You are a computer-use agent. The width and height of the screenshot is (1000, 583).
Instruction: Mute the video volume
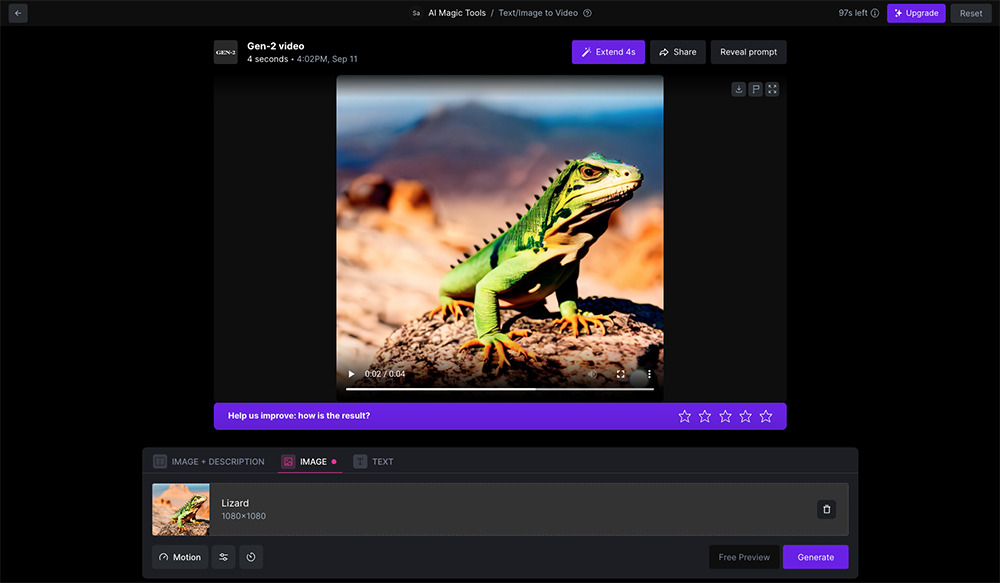click(592, 374)
